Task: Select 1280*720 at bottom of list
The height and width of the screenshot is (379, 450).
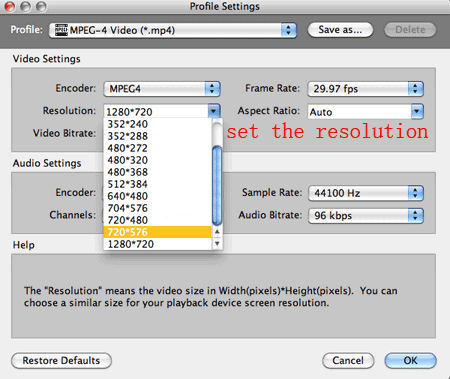Action: (158, 244)
